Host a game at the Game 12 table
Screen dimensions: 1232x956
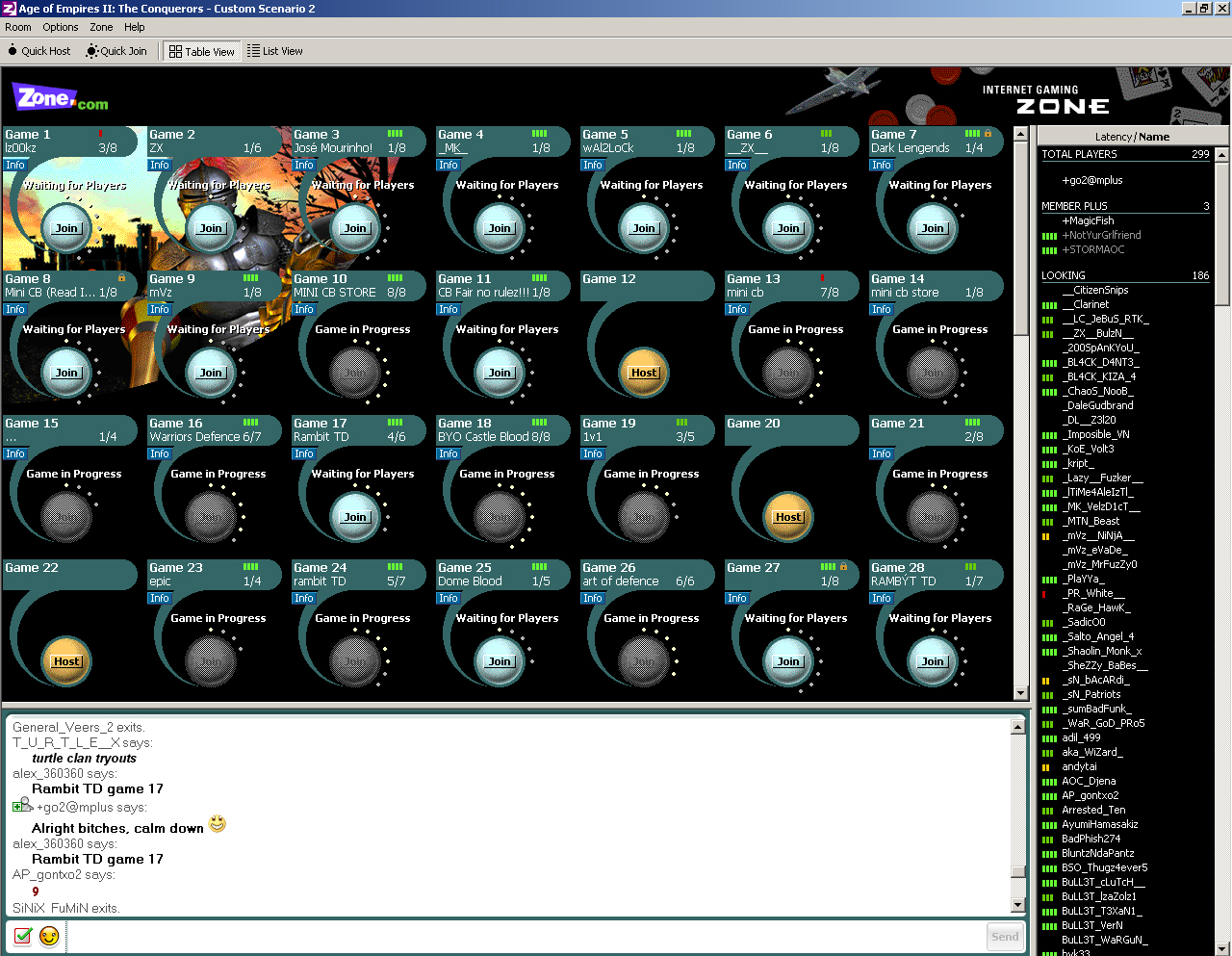pos(644,373)
